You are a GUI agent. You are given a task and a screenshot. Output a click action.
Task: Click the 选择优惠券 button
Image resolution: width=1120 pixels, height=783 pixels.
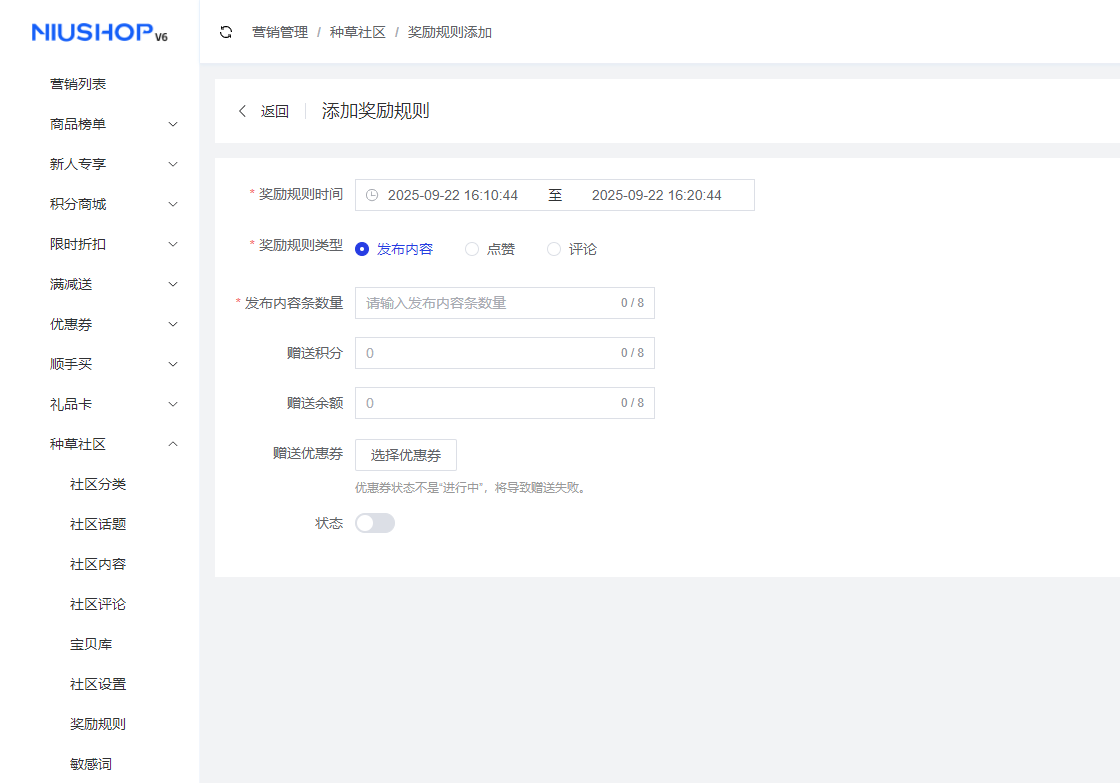[x=406, y=454]
